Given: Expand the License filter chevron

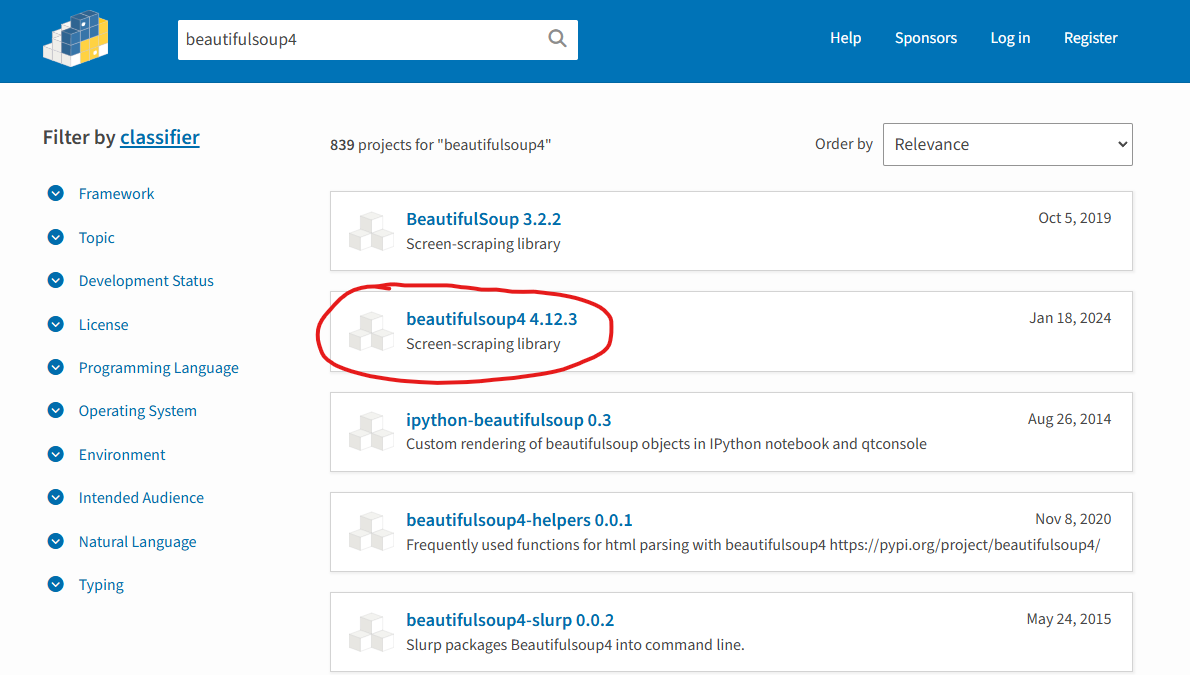Looking at the screenshot, I should click(x=55, y=325).
